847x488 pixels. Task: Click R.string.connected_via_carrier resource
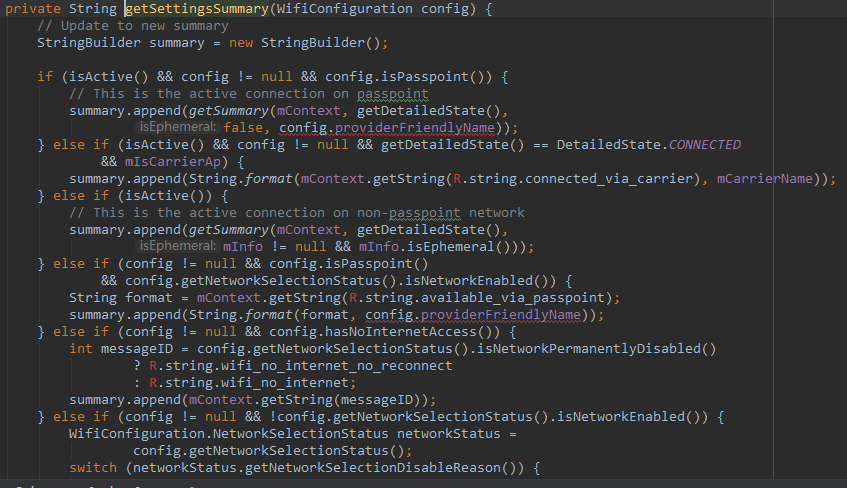tap(573, 179)
